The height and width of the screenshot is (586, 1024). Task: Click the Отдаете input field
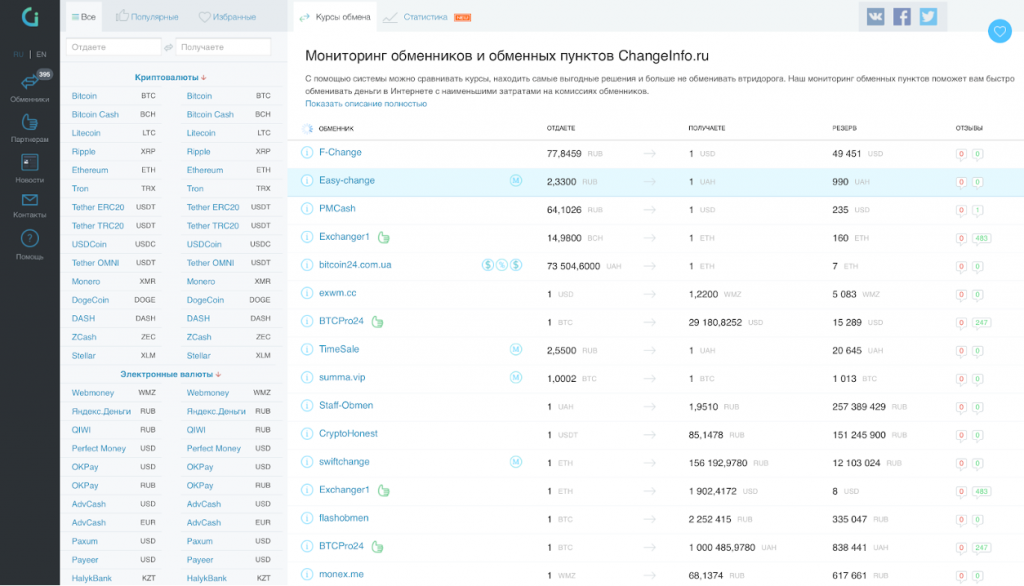point(113,47)
